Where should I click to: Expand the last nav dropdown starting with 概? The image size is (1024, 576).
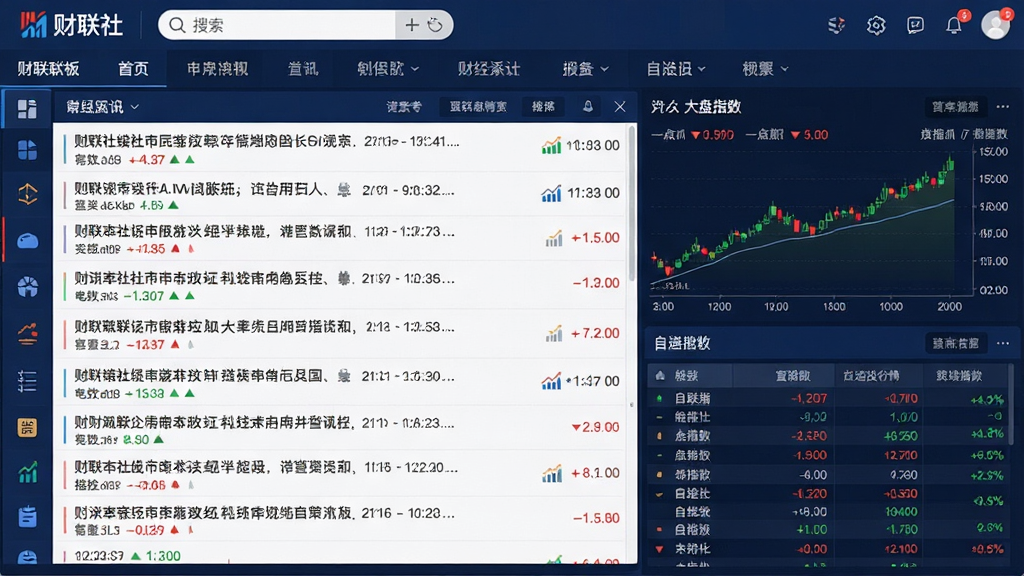coord(765,69)
